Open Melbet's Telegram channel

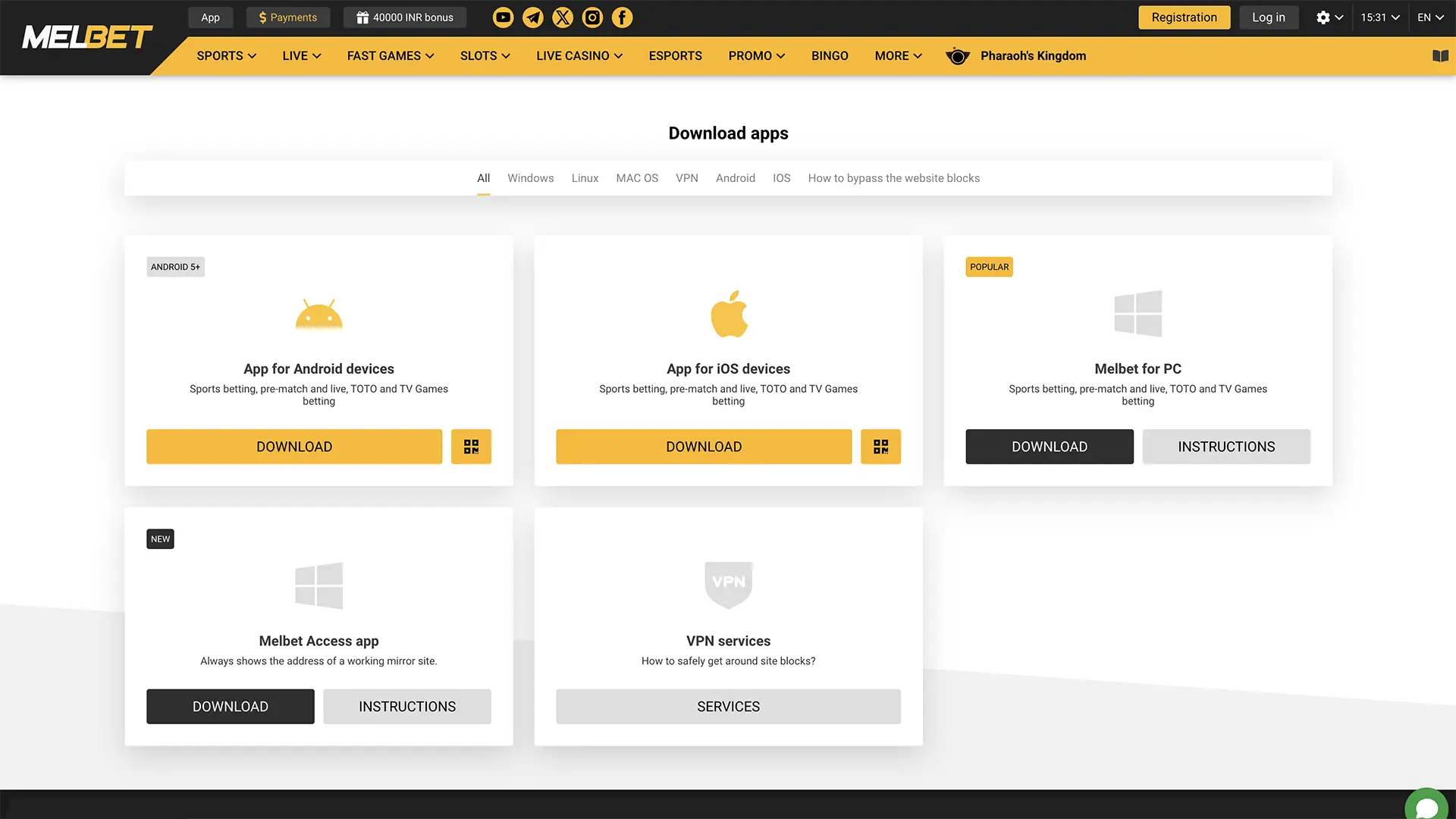532,17
